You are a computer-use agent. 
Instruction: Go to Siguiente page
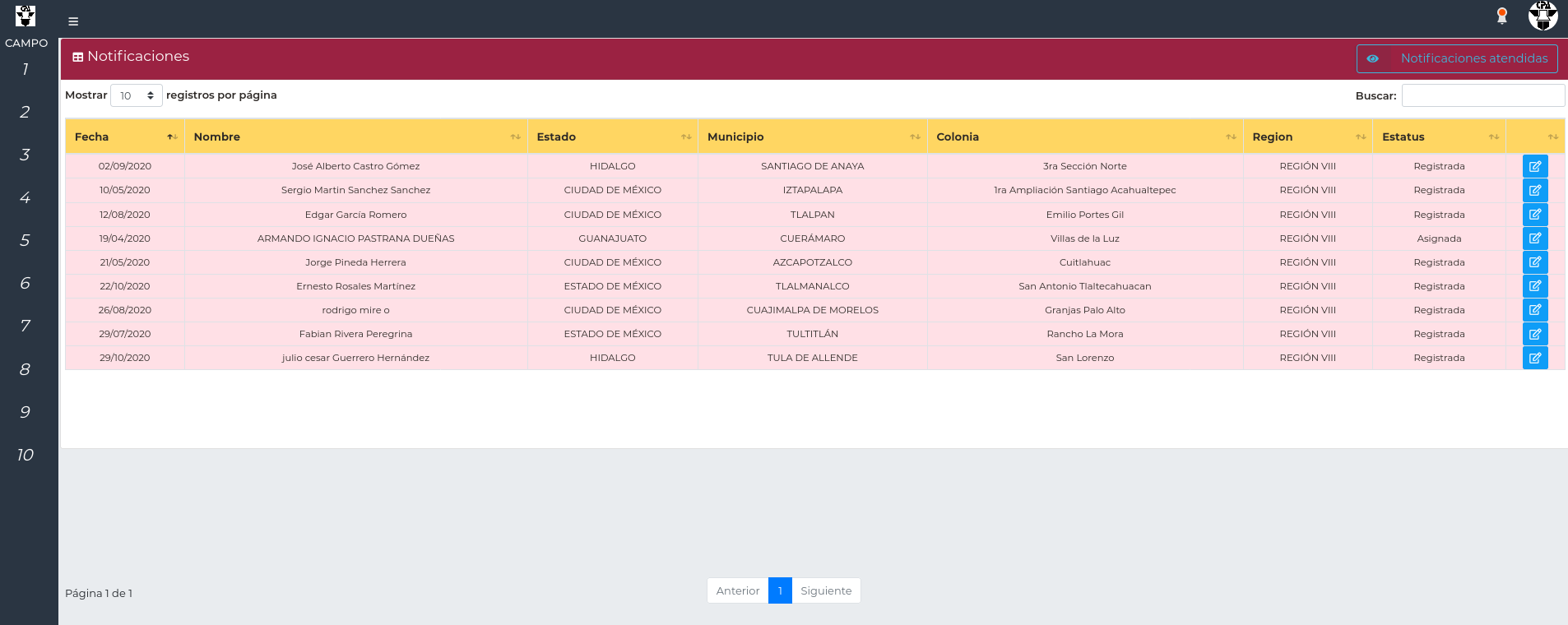826,590
